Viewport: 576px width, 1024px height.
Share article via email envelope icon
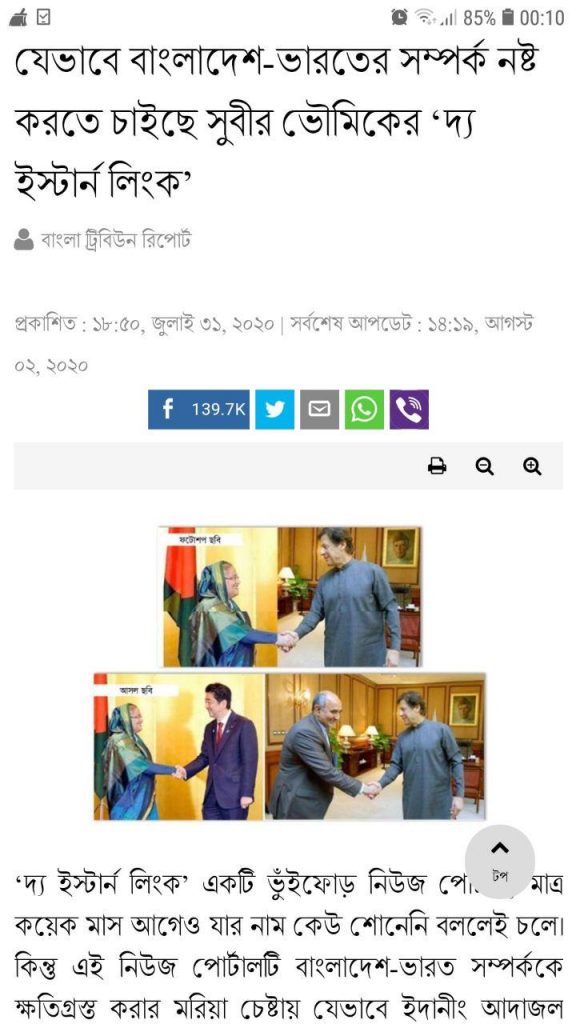pyautogui.click(x=319, y=409)
